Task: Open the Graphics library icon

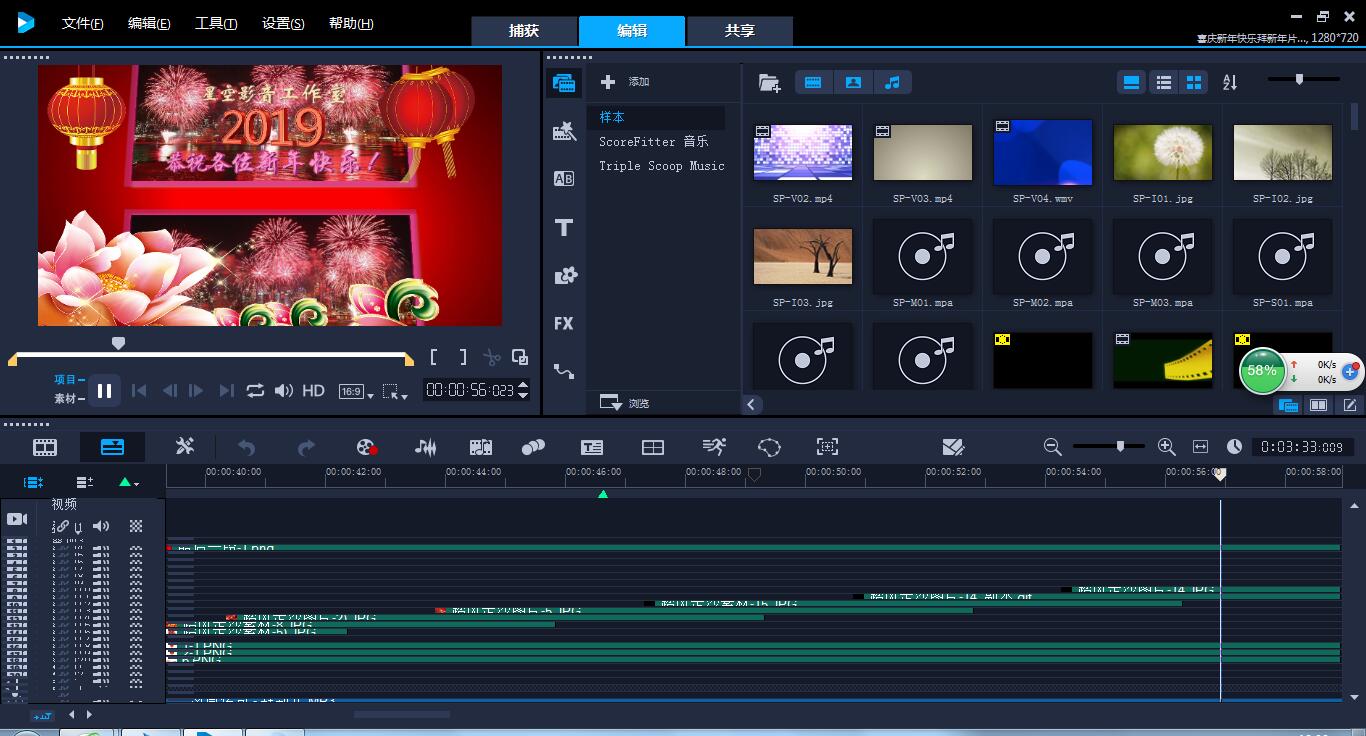Action: pyautogui.click(x=565, y=276)
